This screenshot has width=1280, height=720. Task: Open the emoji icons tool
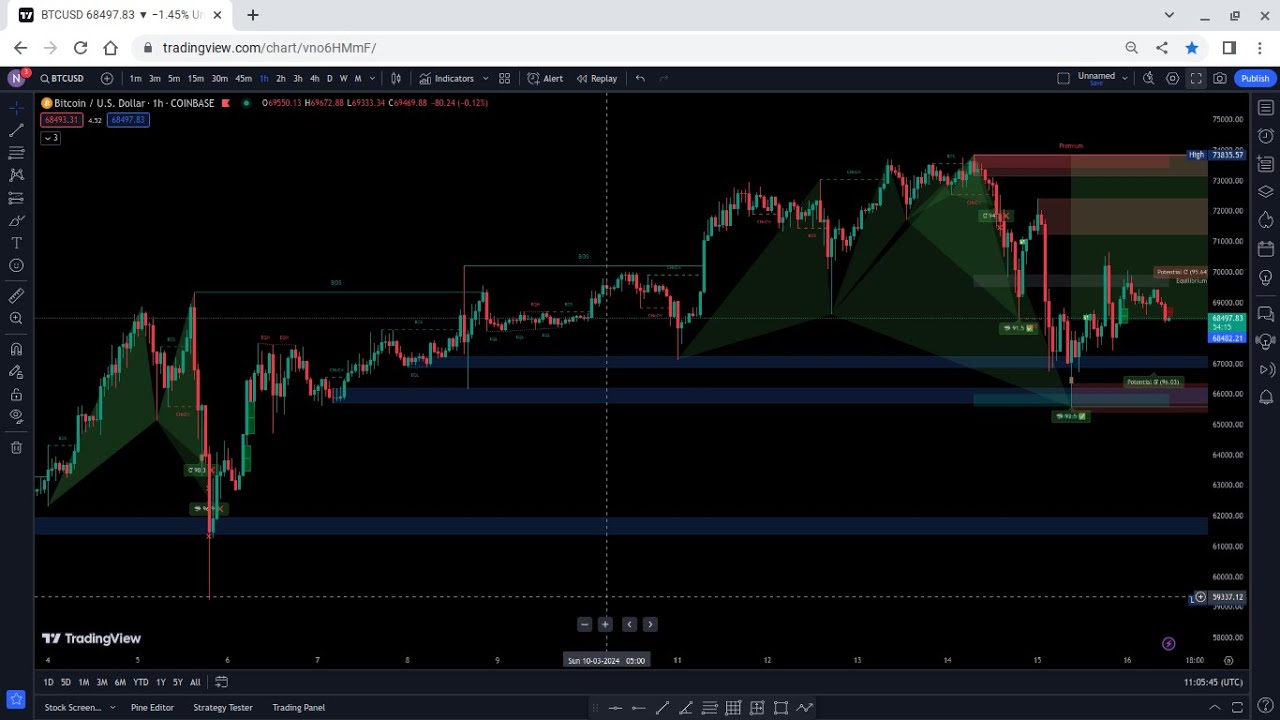(x=16, y=266)
